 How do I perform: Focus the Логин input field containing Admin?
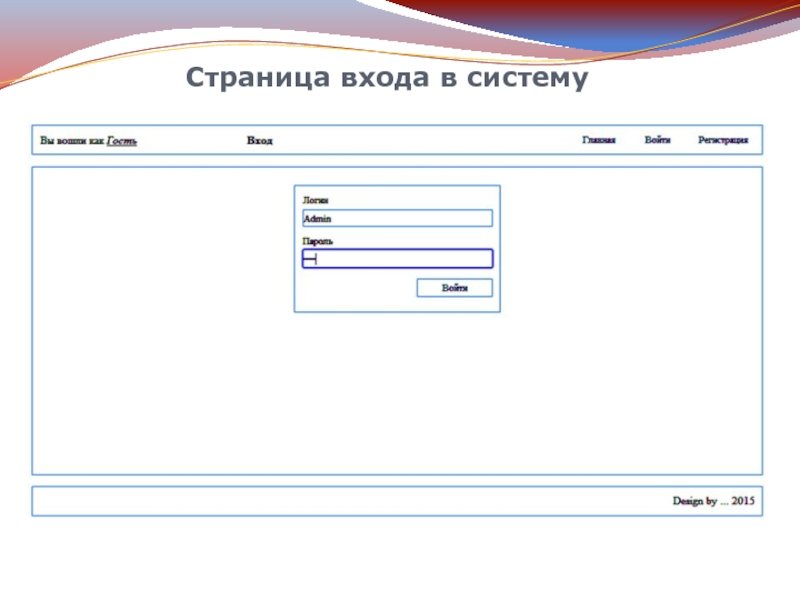click(397, 218)
